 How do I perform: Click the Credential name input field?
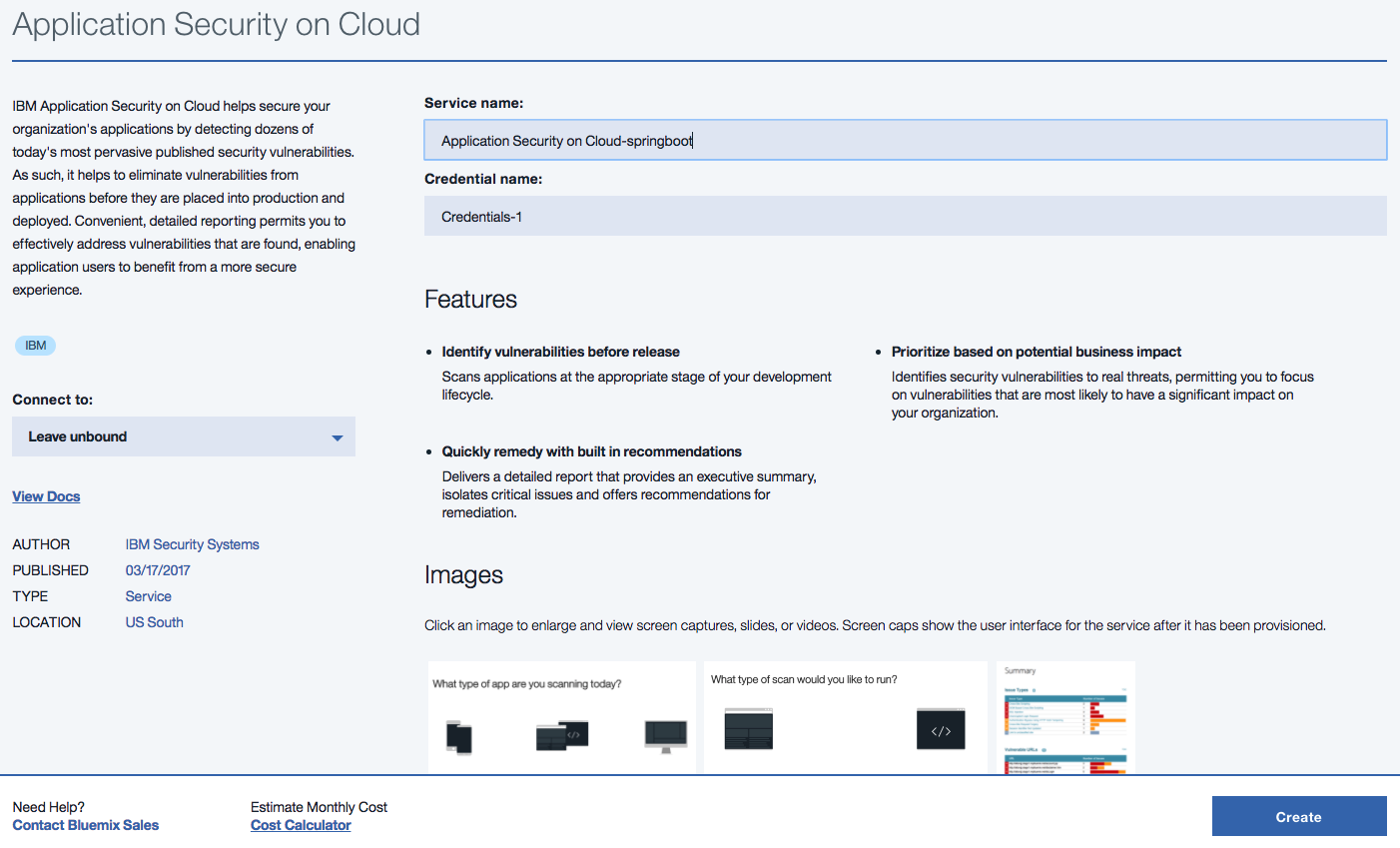coord(905,216)
